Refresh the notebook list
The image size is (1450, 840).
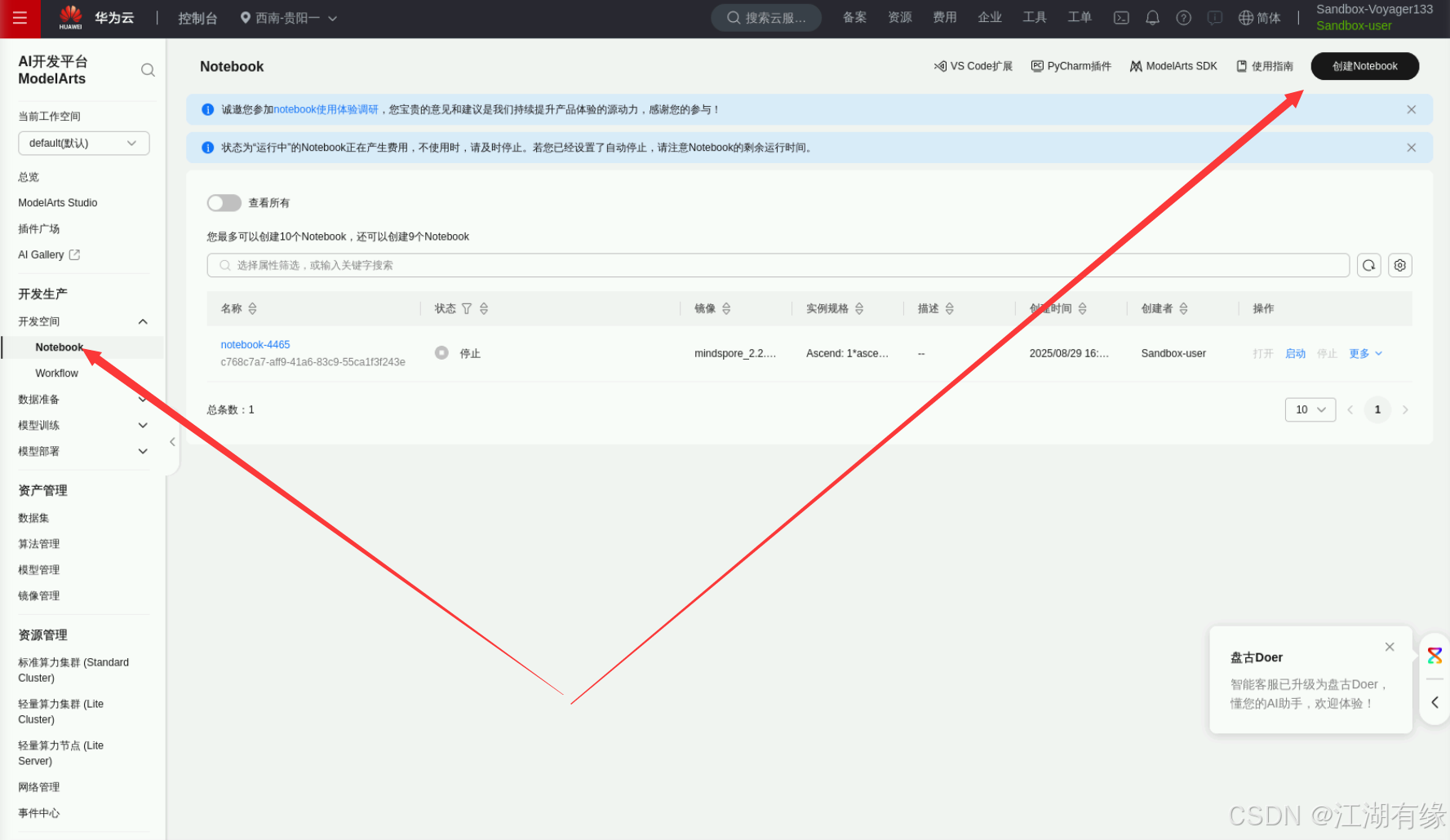point(1368,265)
